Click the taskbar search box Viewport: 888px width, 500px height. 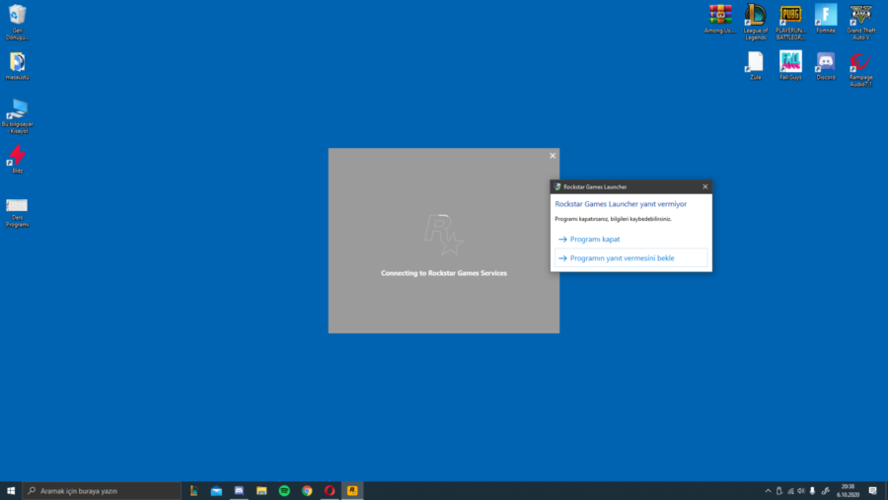click(102, 490)
